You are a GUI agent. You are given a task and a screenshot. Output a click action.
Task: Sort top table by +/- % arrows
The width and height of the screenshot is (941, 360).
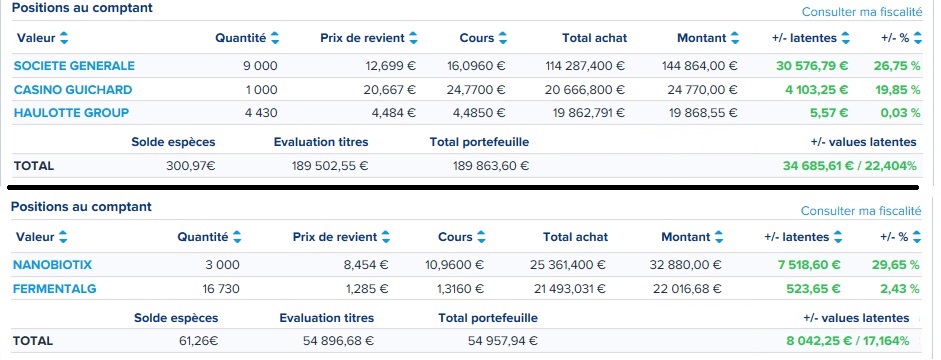pos(918,38)
